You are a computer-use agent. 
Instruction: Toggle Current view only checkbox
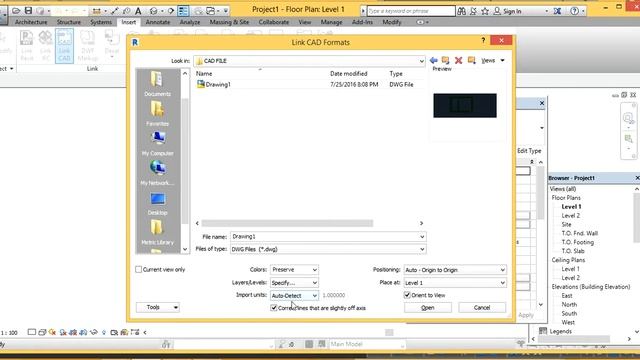138,269
